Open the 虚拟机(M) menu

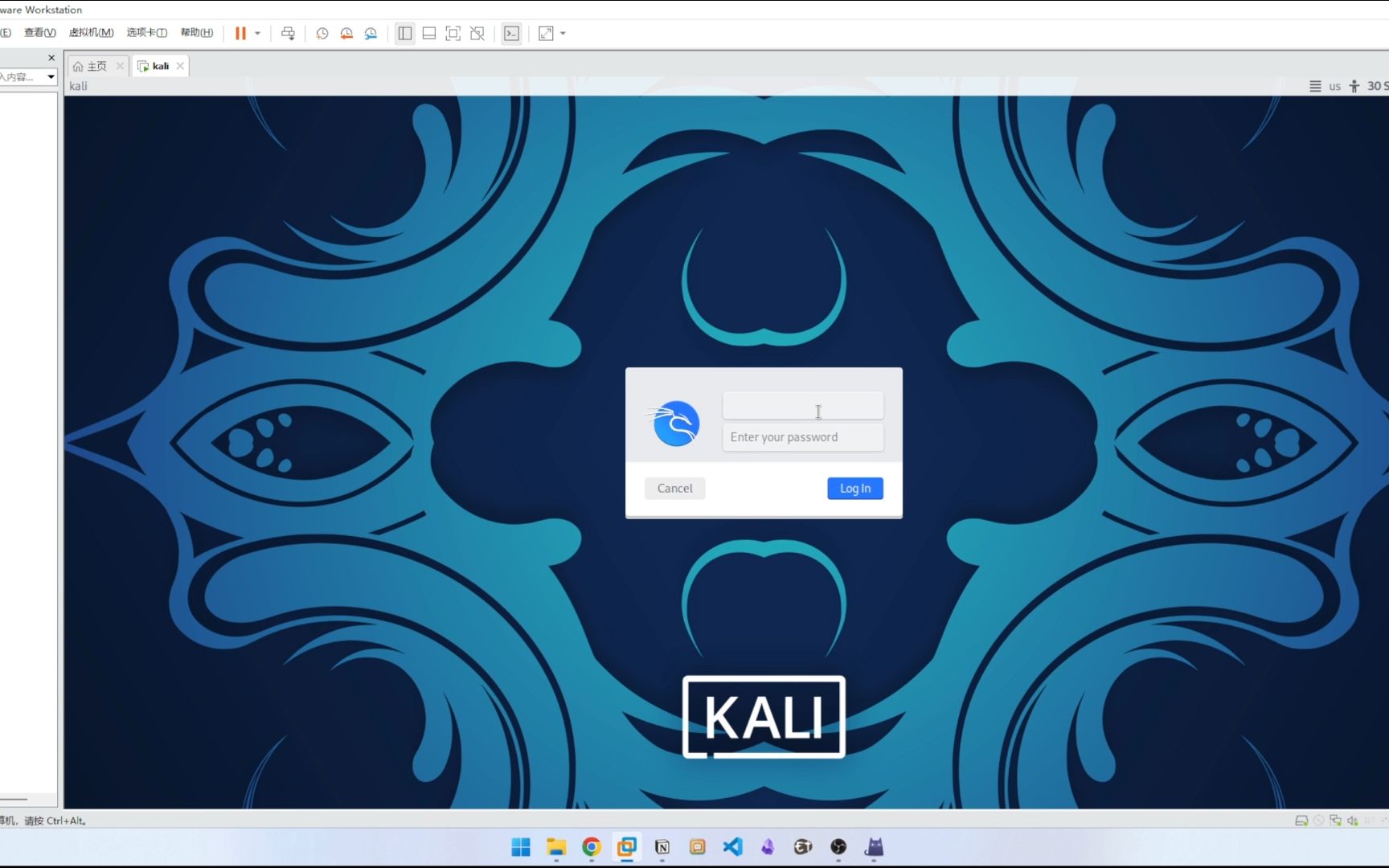pyautogui.click(x=91, y=32)
